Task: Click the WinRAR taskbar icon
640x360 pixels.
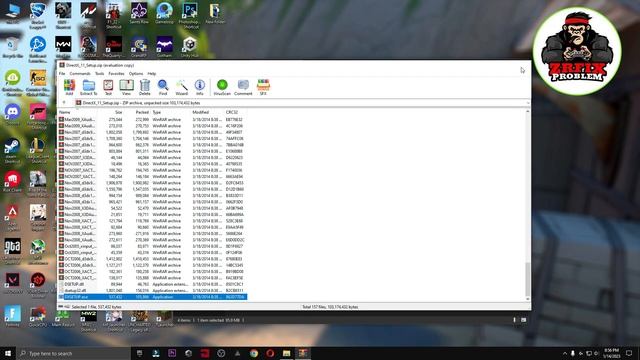Action: click(303, 353)
